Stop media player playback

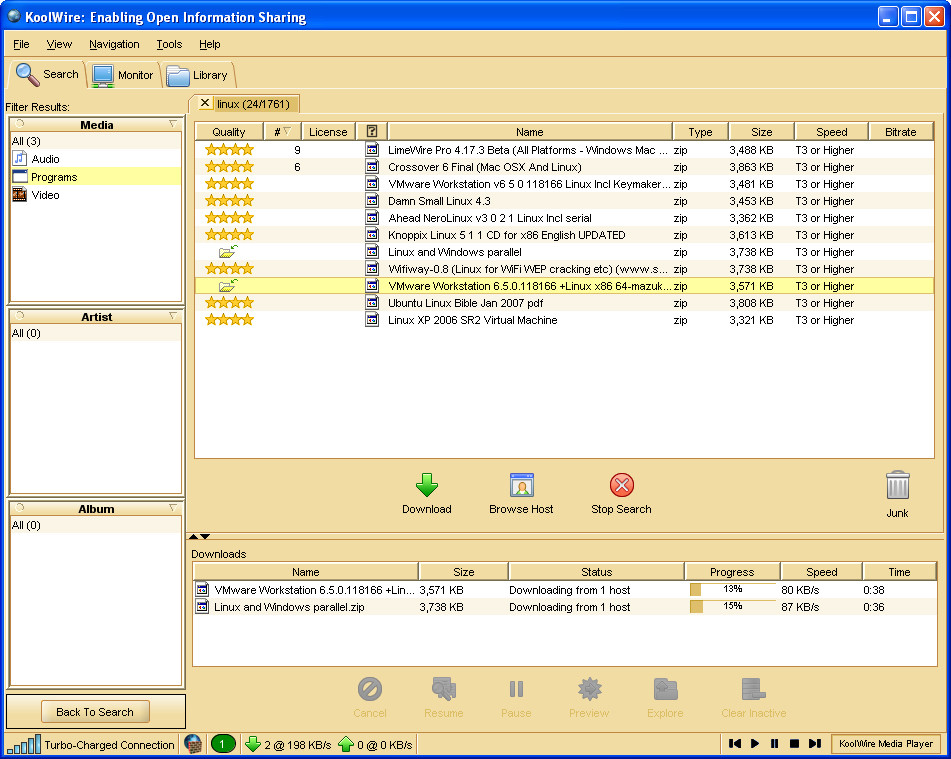tap(795, 743)
